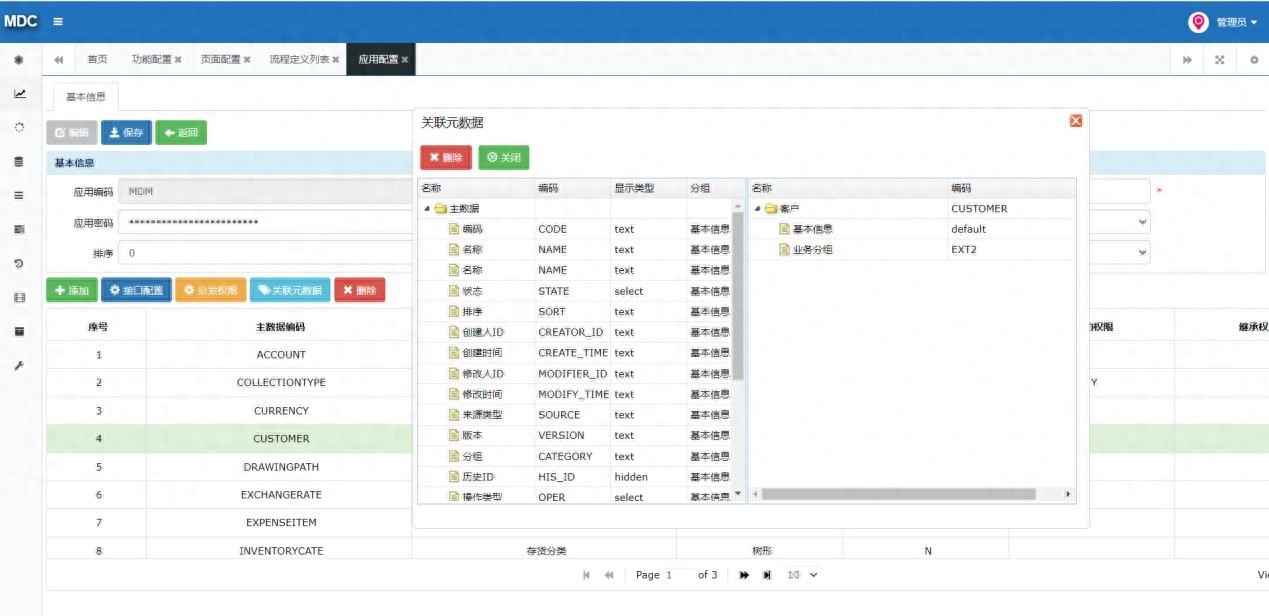Click the 关联元数据 button in toolbar
The width and height of the screenshot is (1269, 616).
[290, 290]
